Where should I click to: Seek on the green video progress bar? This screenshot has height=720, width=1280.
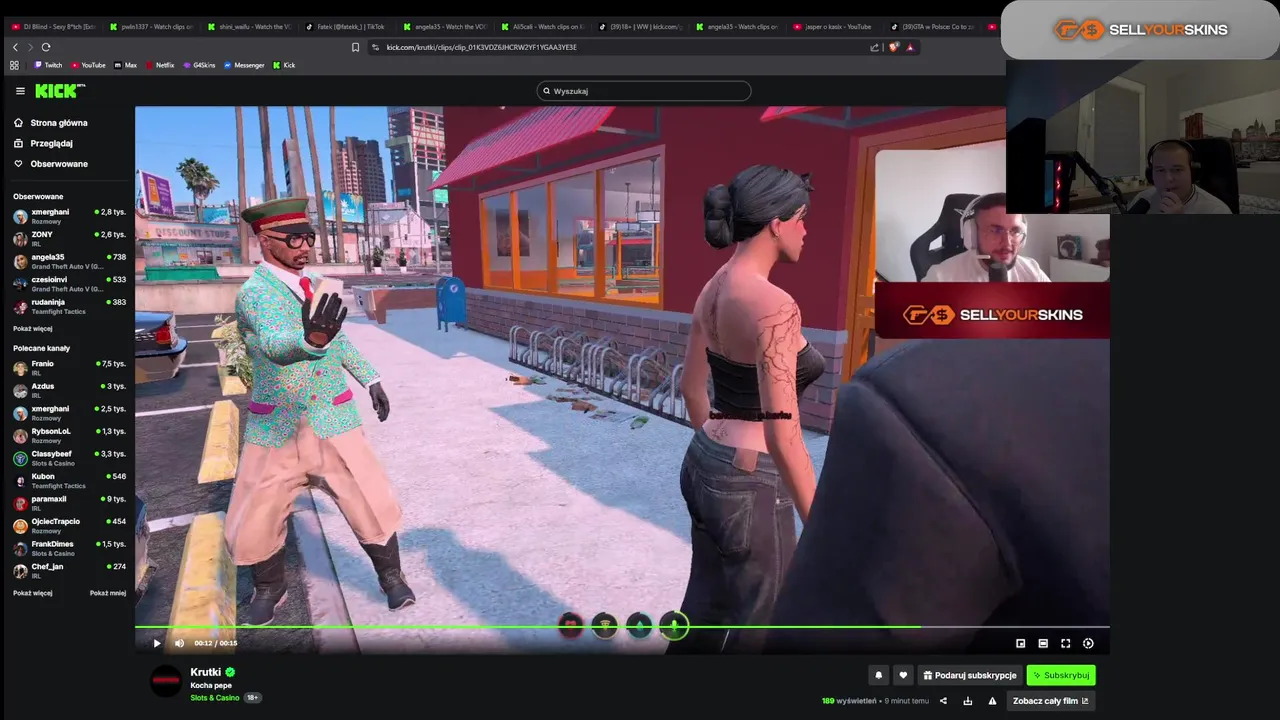click(x=622, y=628)
